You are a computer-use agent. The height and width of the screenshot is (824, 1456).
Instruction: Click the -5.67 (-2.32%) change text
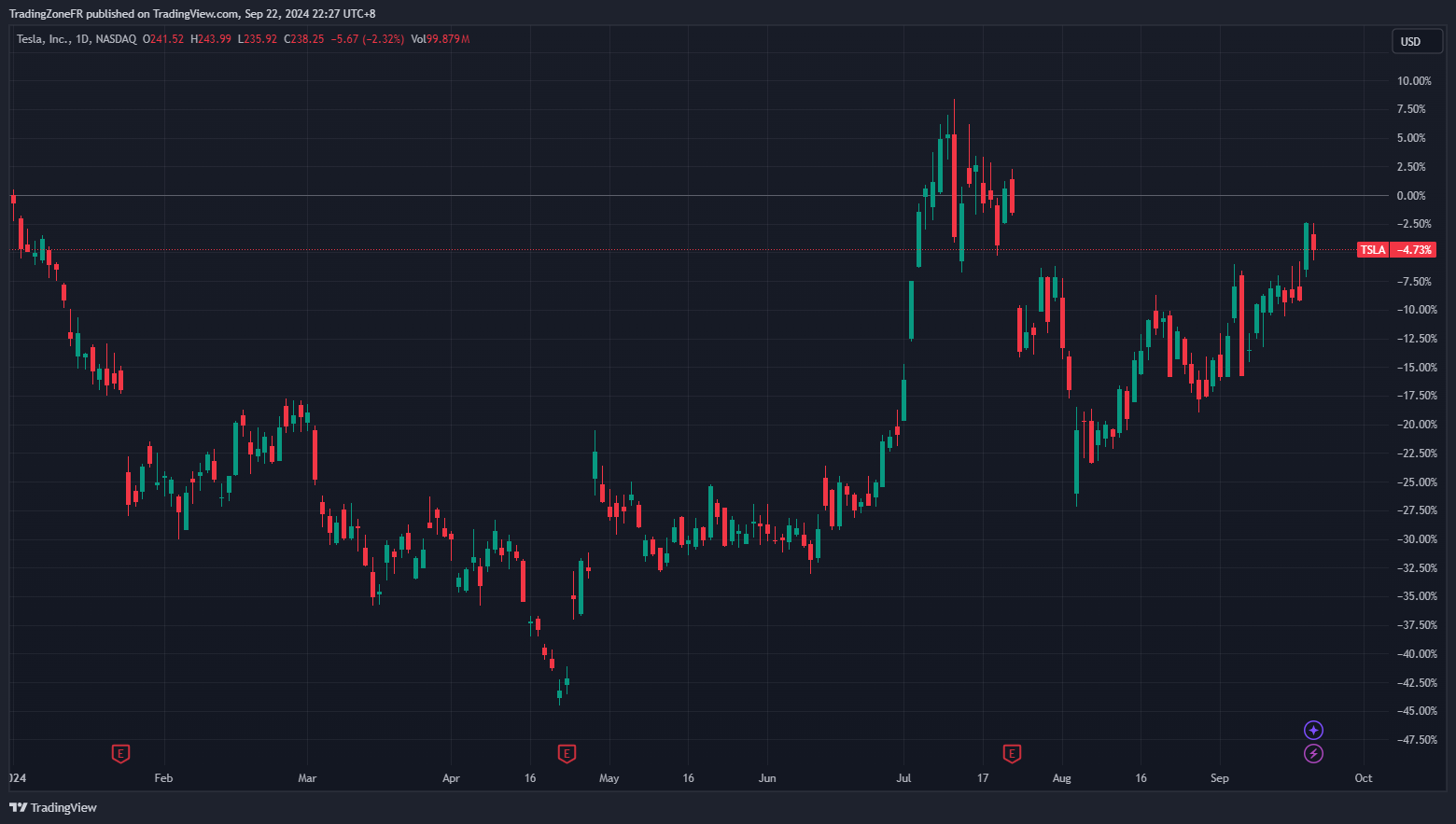368,39
